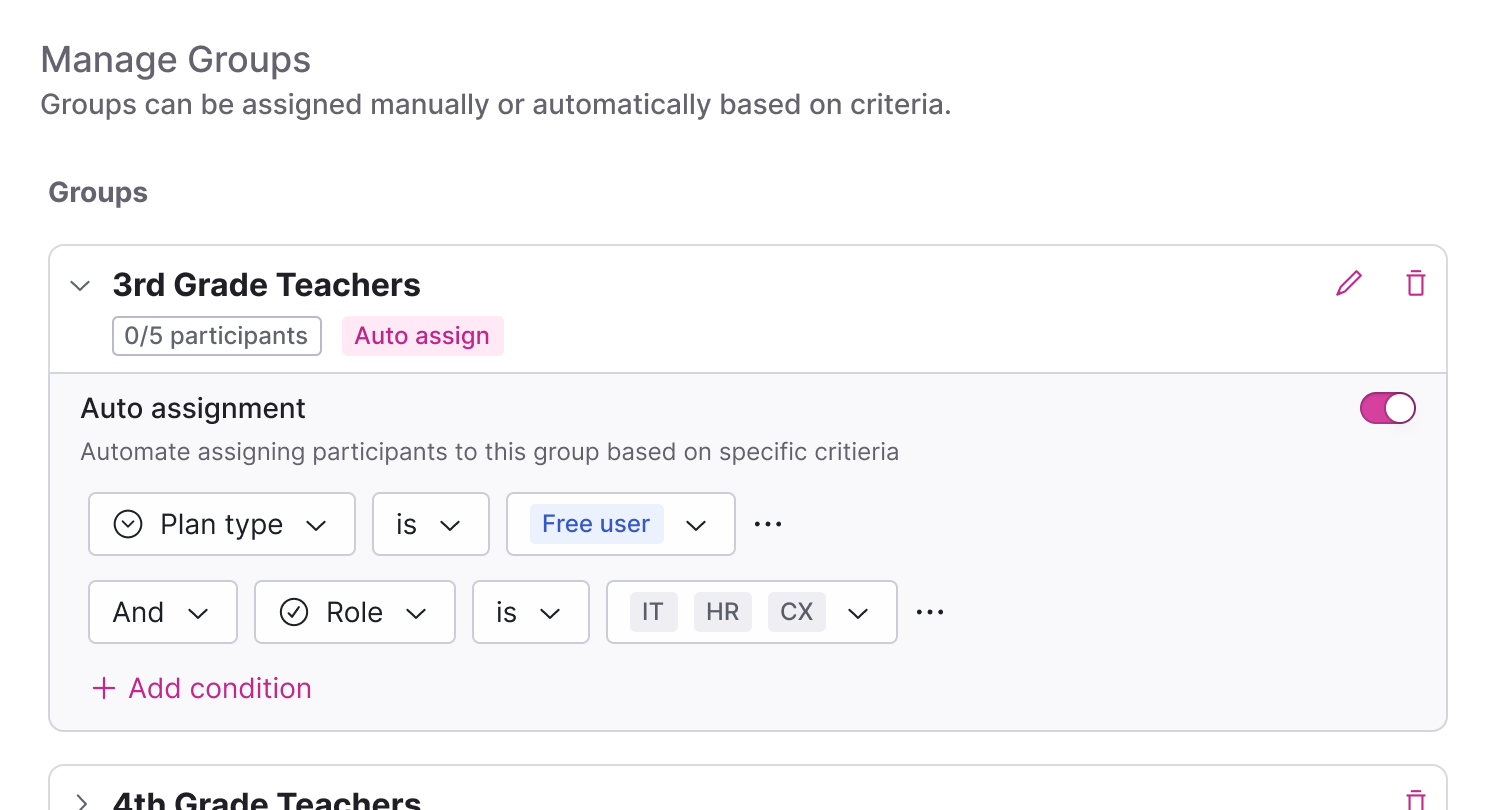
Task: Open the And logic operator dropdown
Action: (x=163, y=612)
